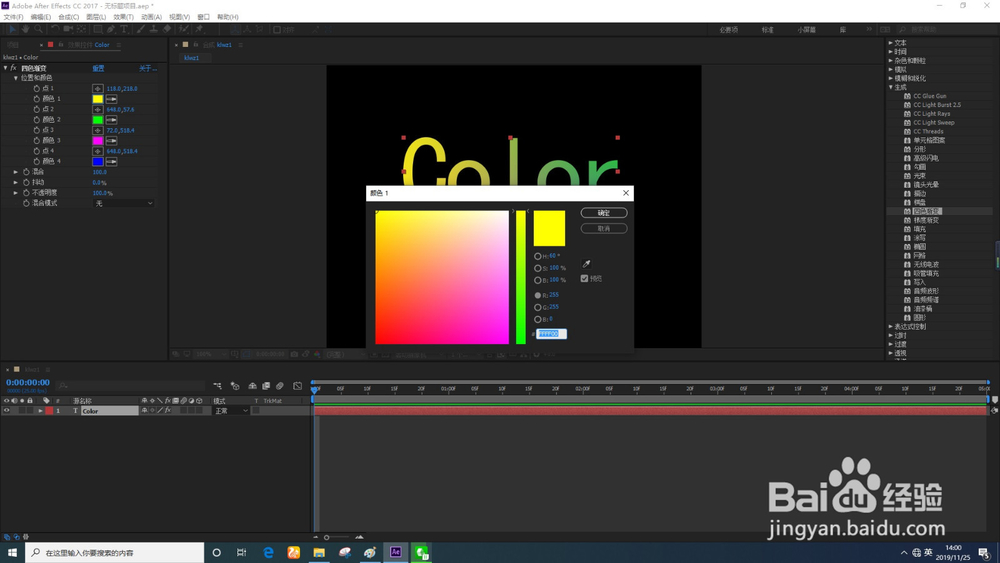Click the crosshair point picker for 点 1
This screenshot has width=1000, height=563.
coord(98,89)
